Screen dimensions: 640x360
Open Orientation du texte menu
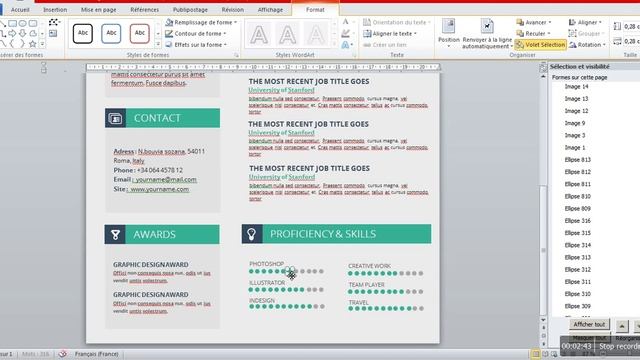[397, 22]
